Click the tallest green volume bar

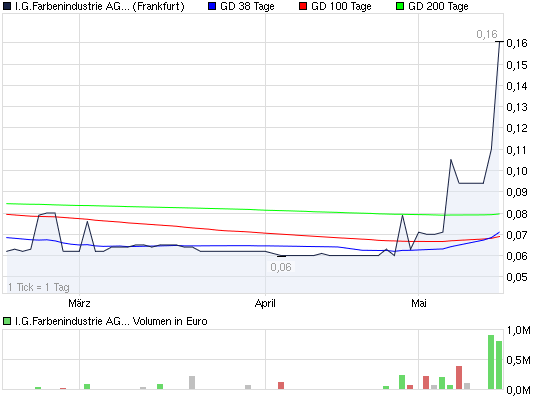491,362
